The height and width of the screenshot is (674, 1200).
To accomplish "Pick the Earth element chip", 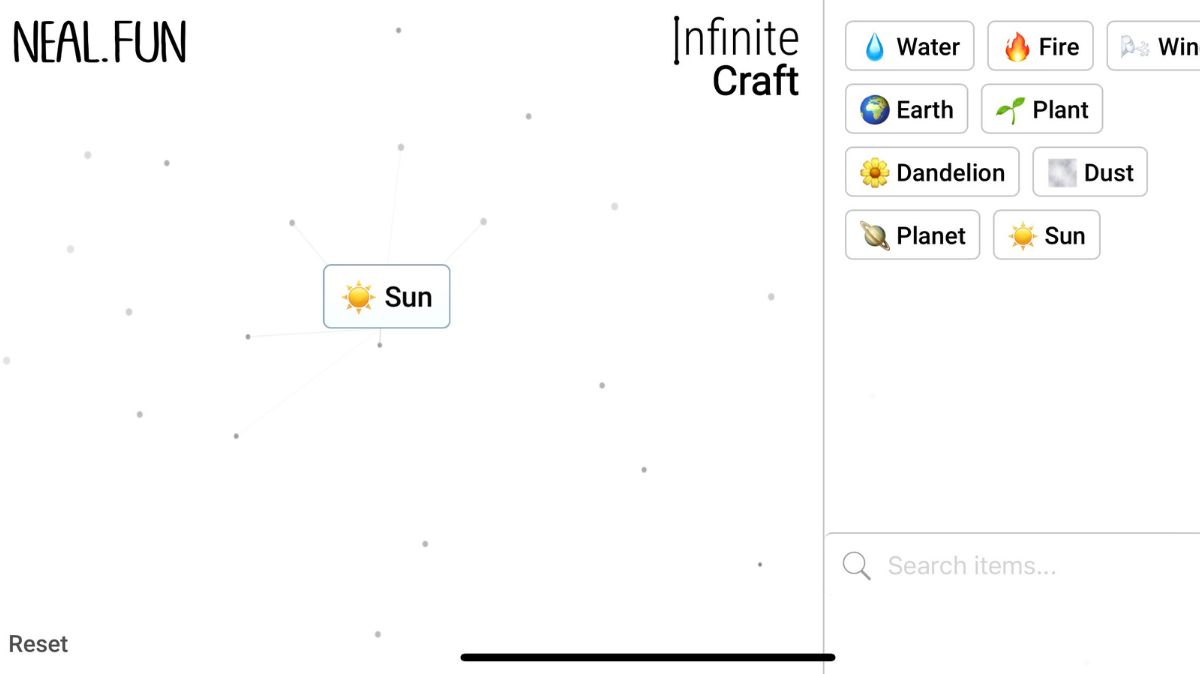I will point(906,109).
